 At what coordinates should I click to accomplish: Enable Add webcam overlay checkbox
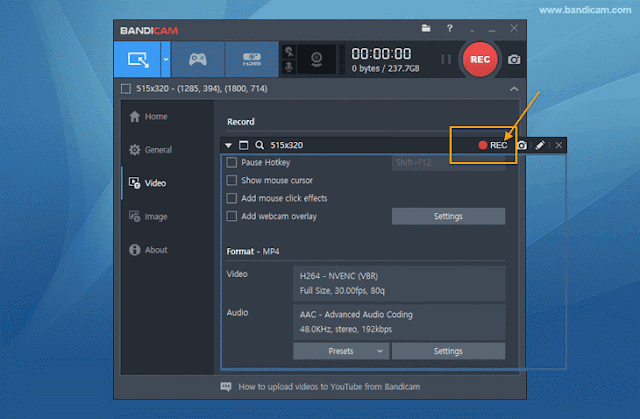[232, 216]
